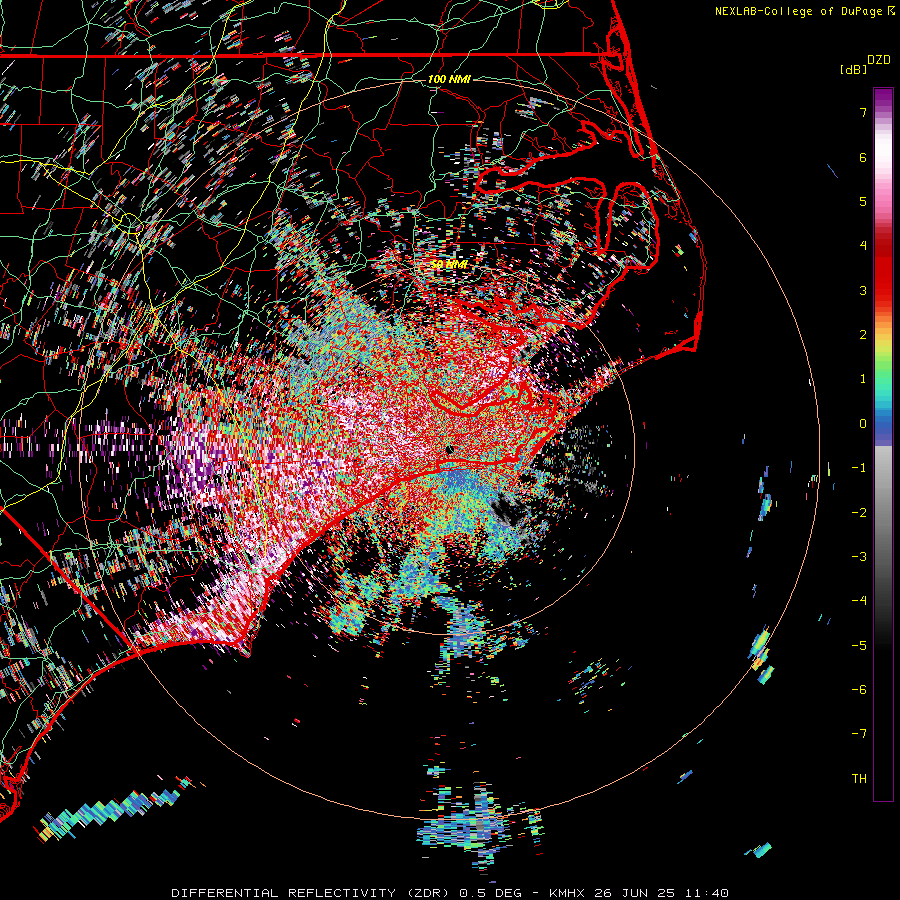Viewport: 900px width, 900px height.
Task: Select the -4 dB scale value
Action: point(859,601)
